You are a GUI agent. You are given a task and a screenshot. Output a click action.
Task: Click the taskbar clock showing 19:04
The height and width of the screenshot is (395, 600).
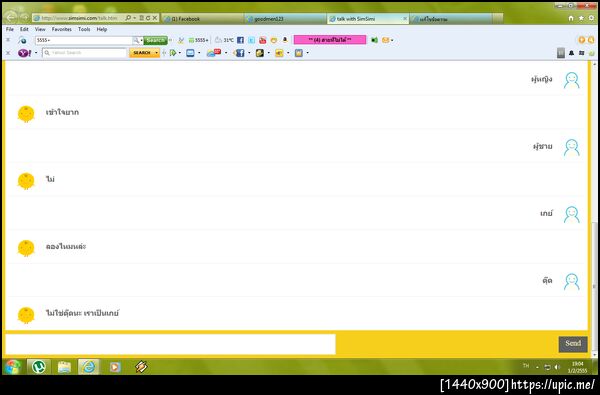point(577,367)
